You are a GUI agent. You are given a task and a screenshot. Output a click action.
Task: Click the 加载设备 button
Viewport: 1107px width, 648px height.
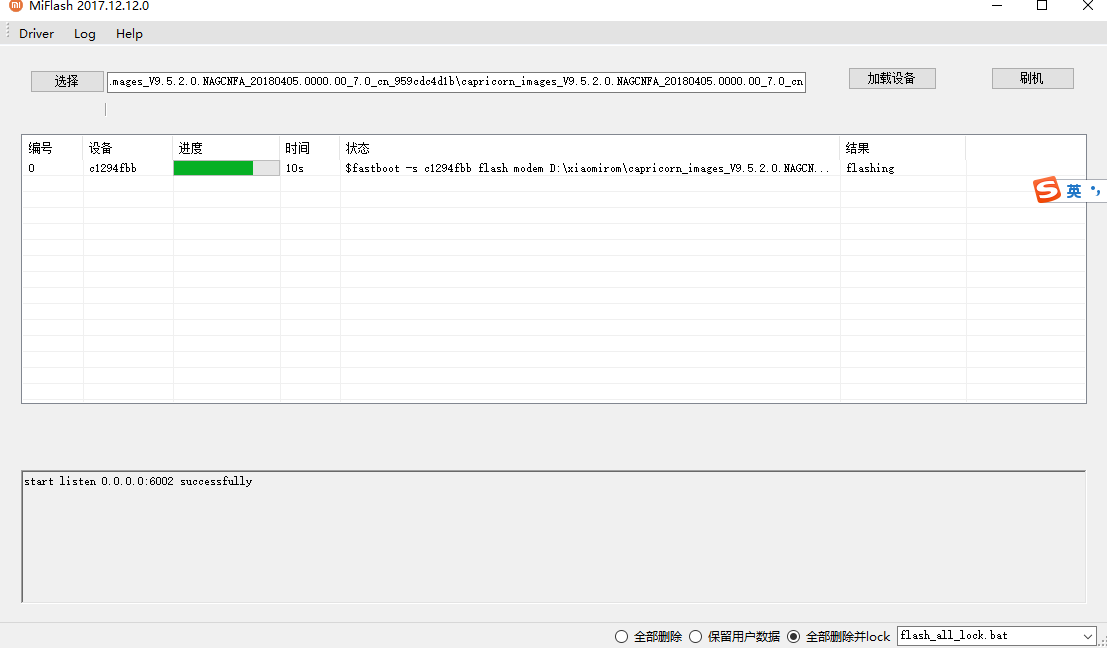click(892, 78)
